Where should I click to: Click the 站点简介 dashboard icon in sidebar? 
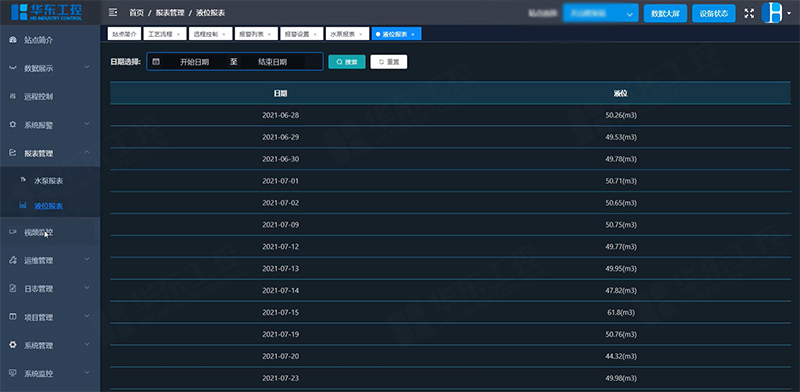13,40
